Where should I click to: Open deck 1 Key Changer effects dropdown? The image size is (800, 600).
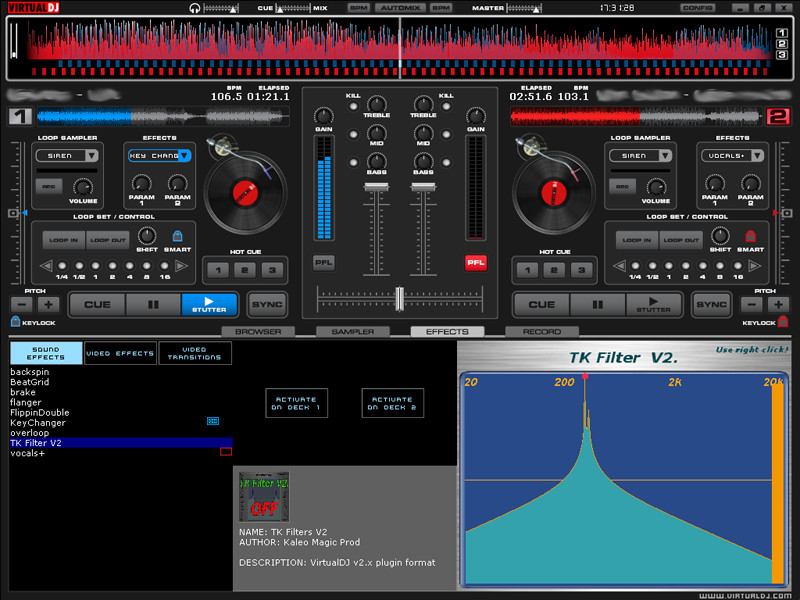[160, 156]
